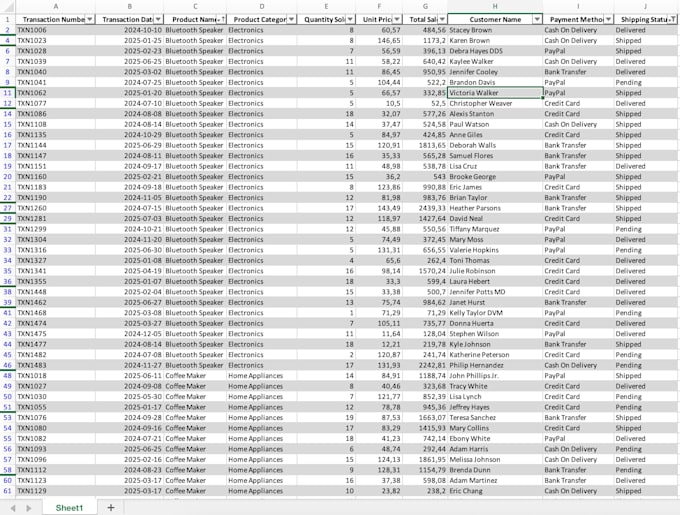The width and height of the screenshot is (680, 515).
Task: Select row 11 header
Action: pos(7,93)
